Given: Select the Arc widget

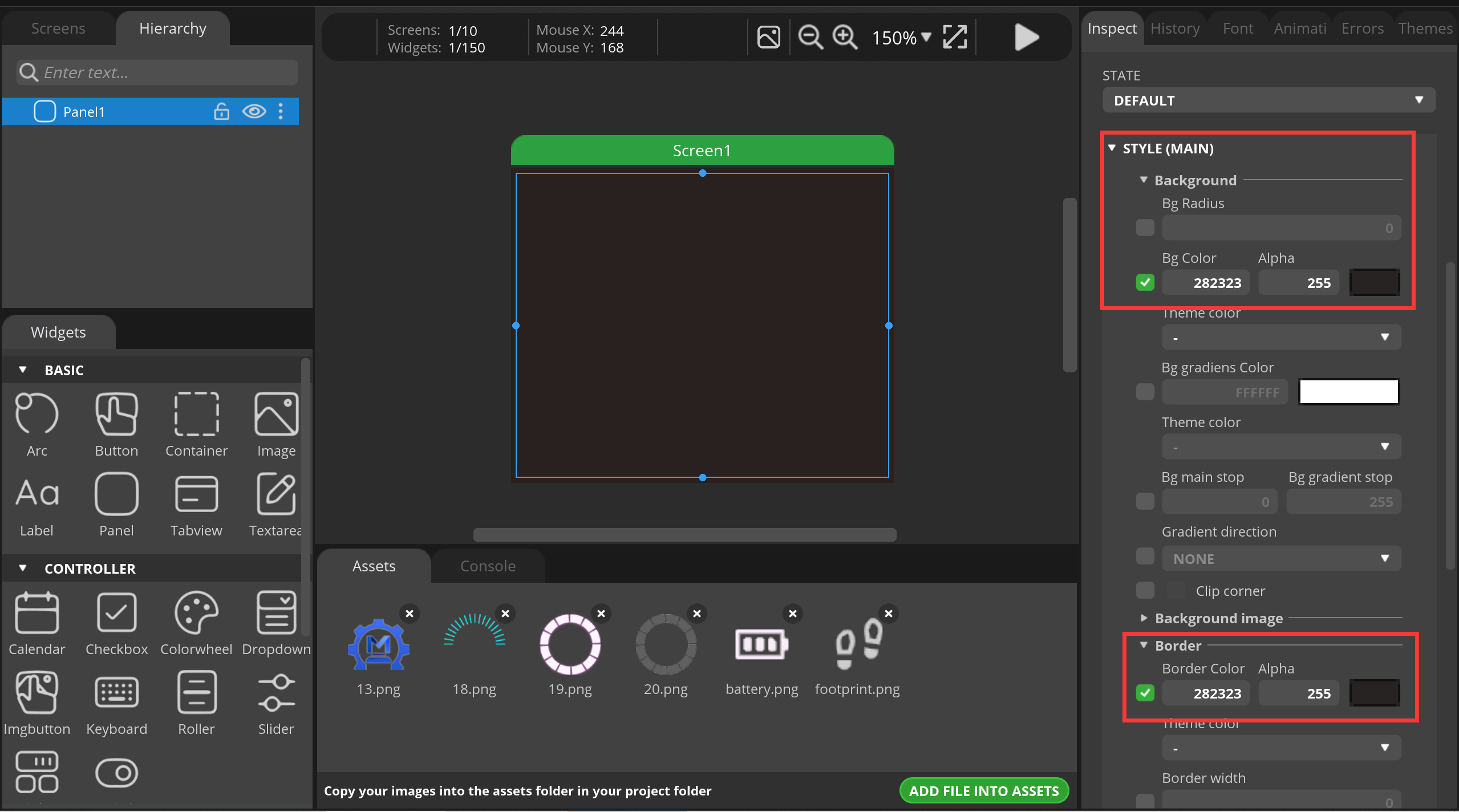Looking at the screenshot, I should (37, 424).
